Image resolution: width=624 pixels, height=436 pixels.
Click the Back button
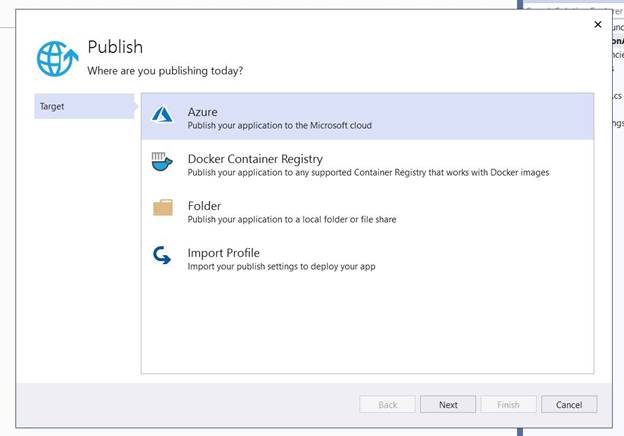(388, 405)
